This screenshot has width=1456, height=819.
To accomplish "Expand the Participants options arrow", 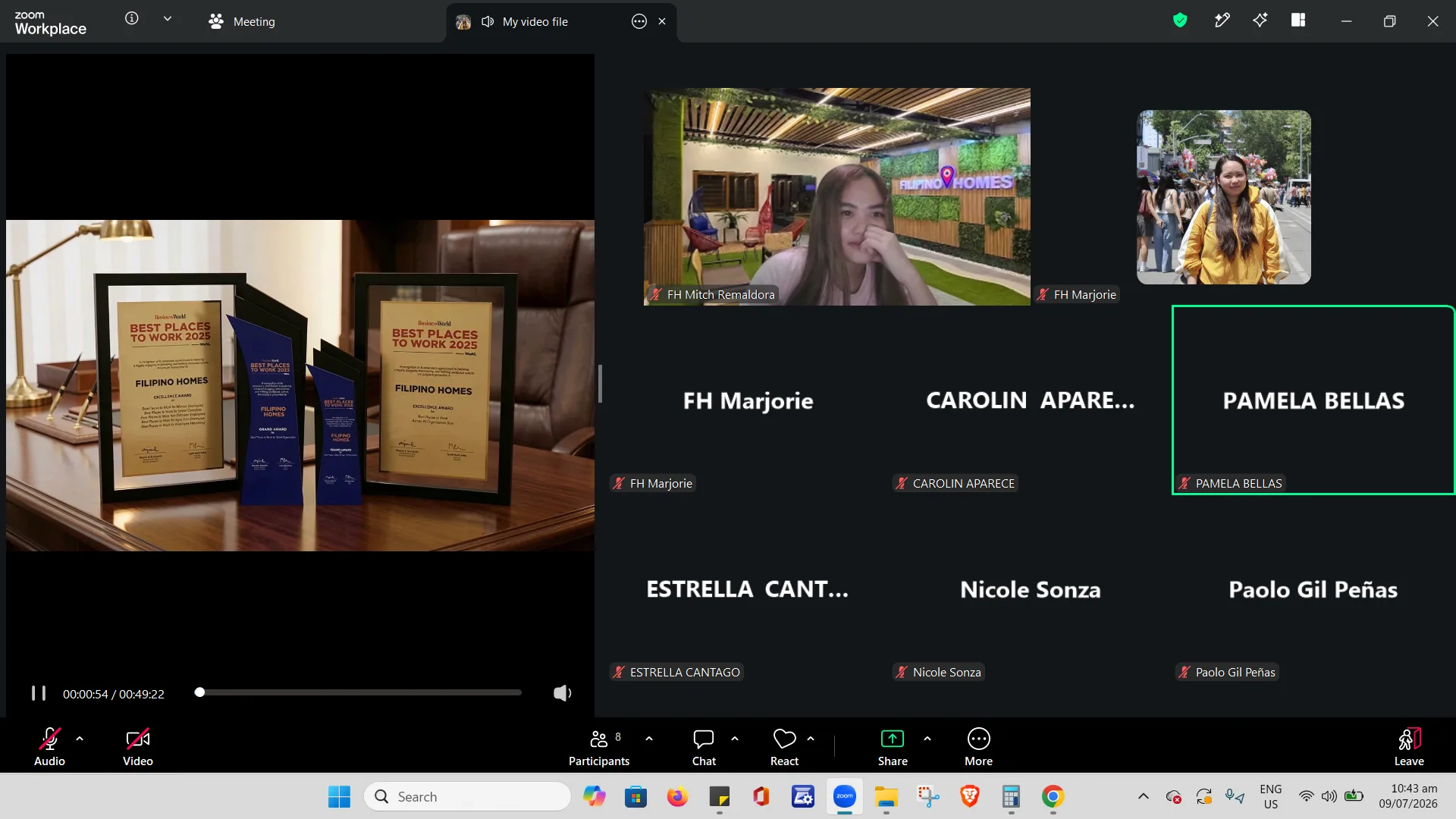I will point(649,738).
